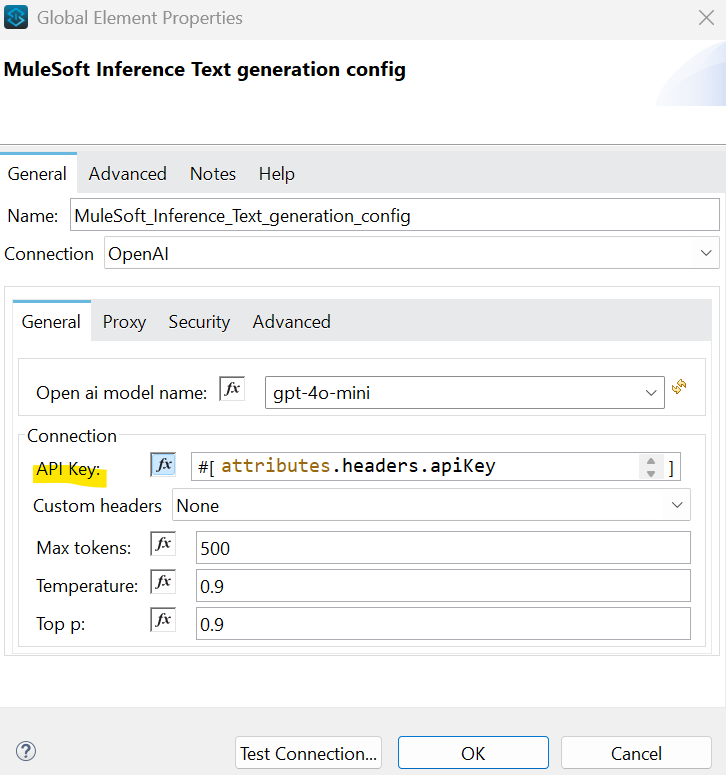This screenshot has width=726, height=775.
Task: Open the Security connection tab
Action: [199, 322]
